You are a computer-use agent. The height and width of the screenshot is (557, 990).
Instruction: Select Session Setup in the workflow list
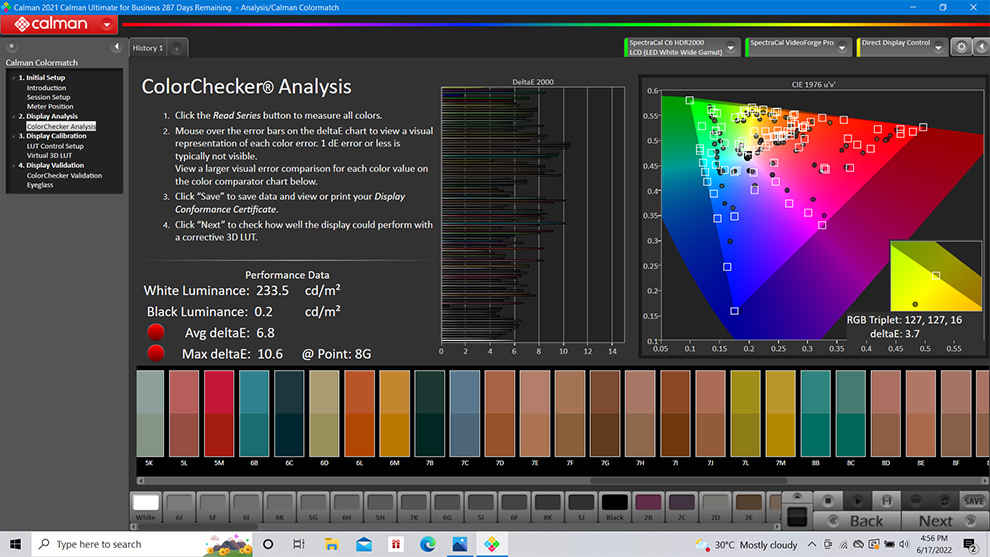click(48, 97)
